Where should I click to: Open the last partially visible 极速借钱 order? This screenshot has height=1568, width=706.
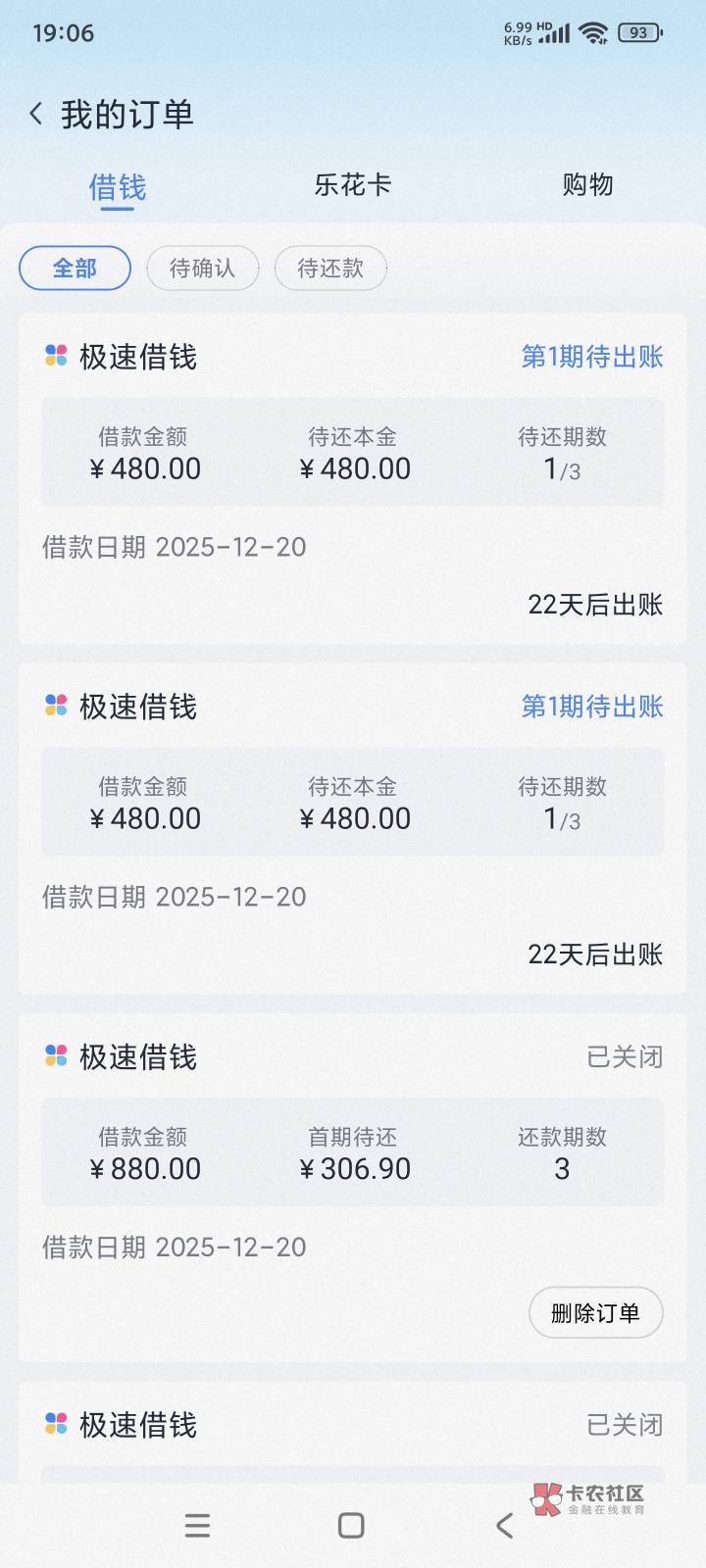click(352, 1431)
